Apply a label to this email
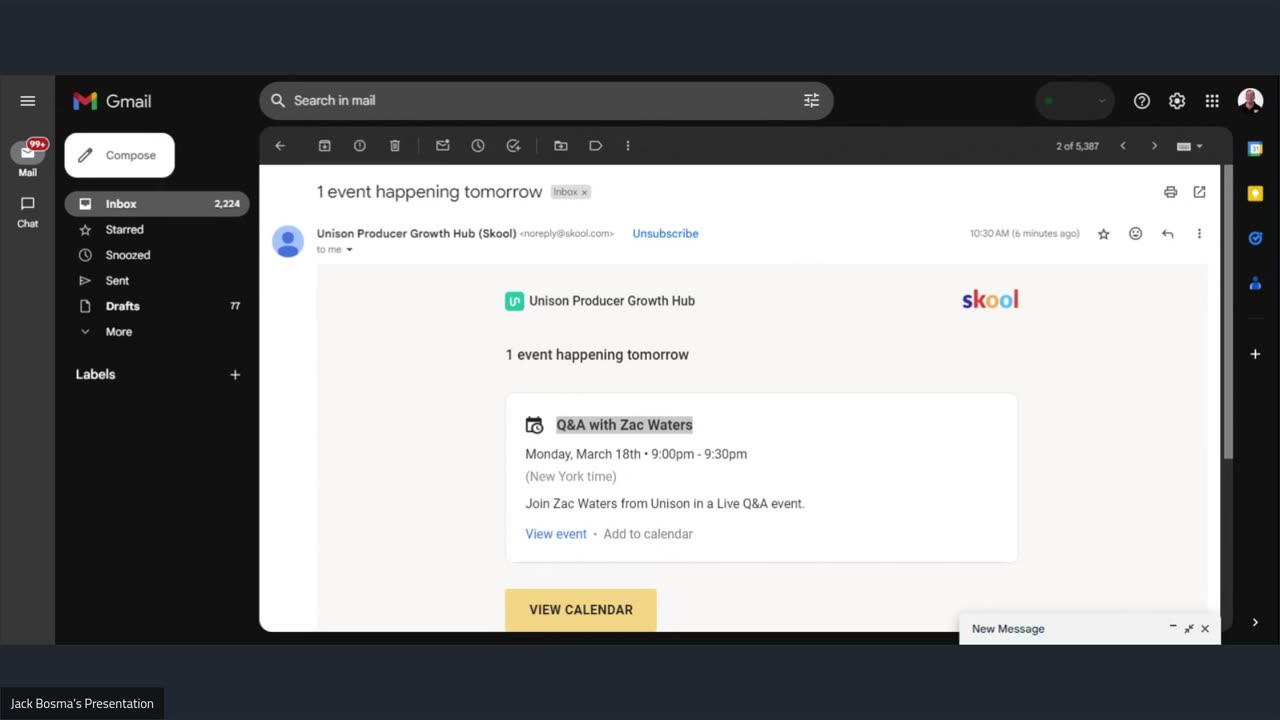This screenshot has height=720, width=1280. click(596, 146)
